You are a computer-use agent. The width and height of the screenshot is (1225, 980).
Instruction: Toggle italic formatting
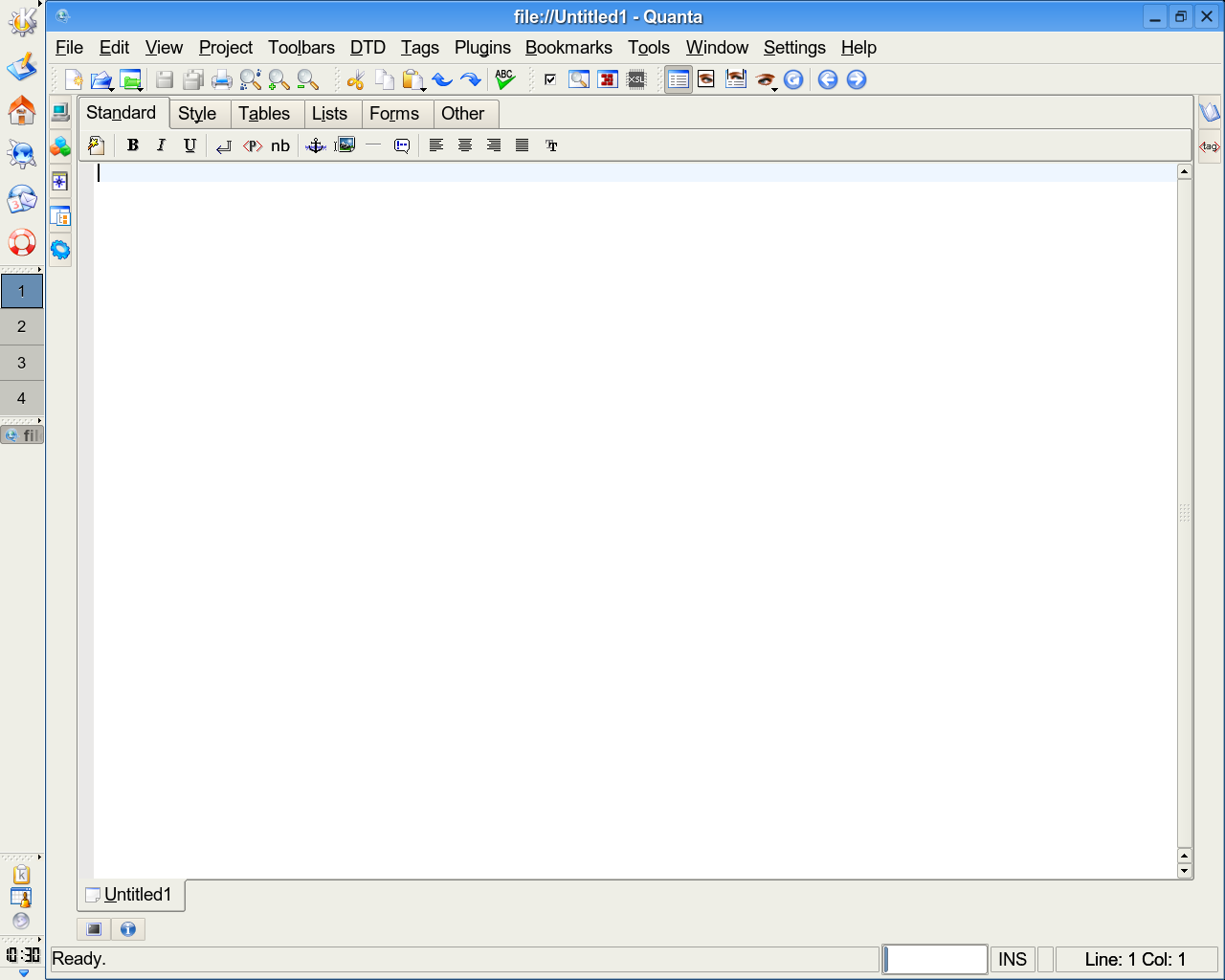pos(161,145)
